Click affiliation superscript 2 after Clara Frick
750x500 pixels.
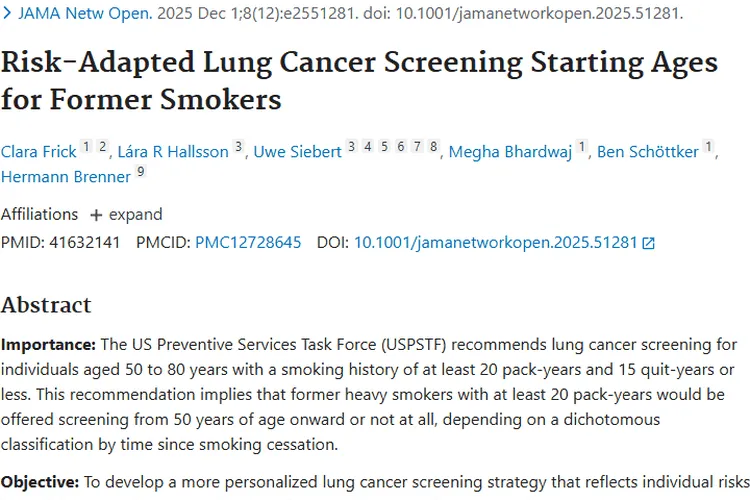102,147
